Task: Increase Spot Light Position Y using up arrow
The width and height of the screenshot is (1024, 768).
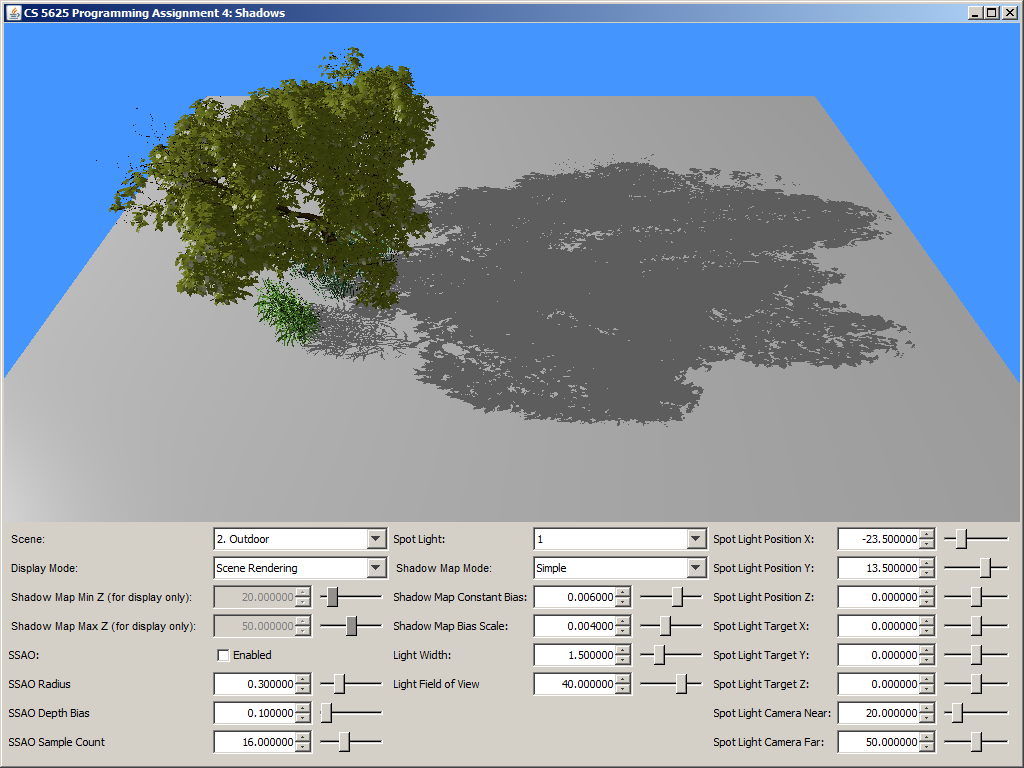Action: click(x=927, y=563)
